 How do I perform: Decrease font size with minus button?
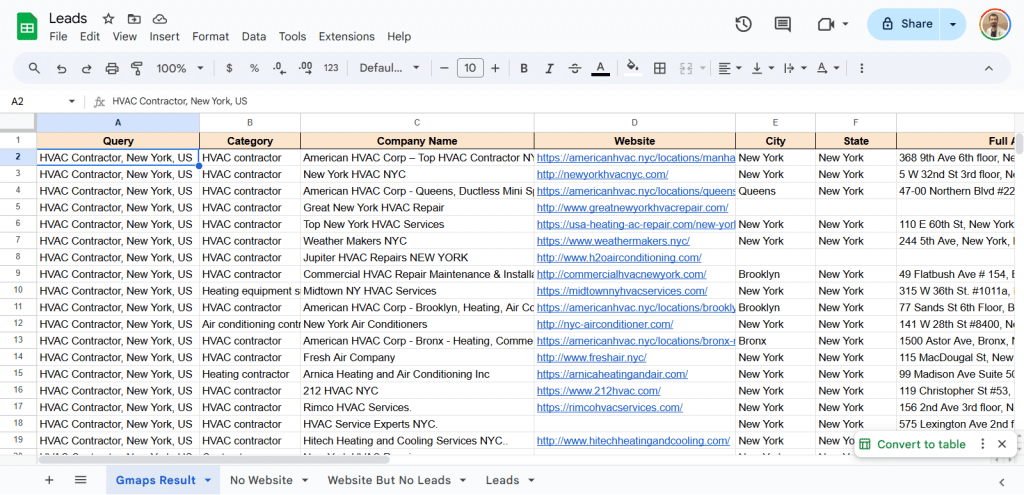[x=444, y=68]
